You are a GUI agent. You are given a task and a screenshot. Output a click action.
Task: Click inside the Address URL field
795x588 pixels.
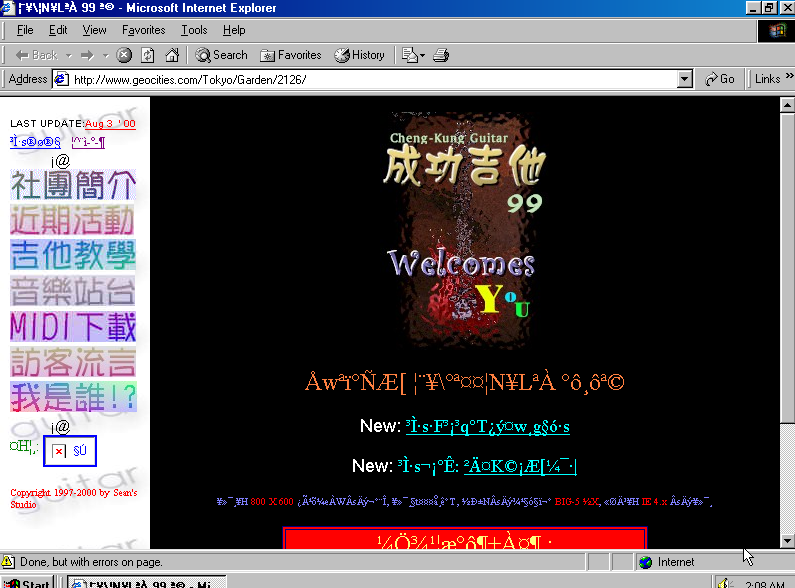pyautogui.click(x=370, y=79)
